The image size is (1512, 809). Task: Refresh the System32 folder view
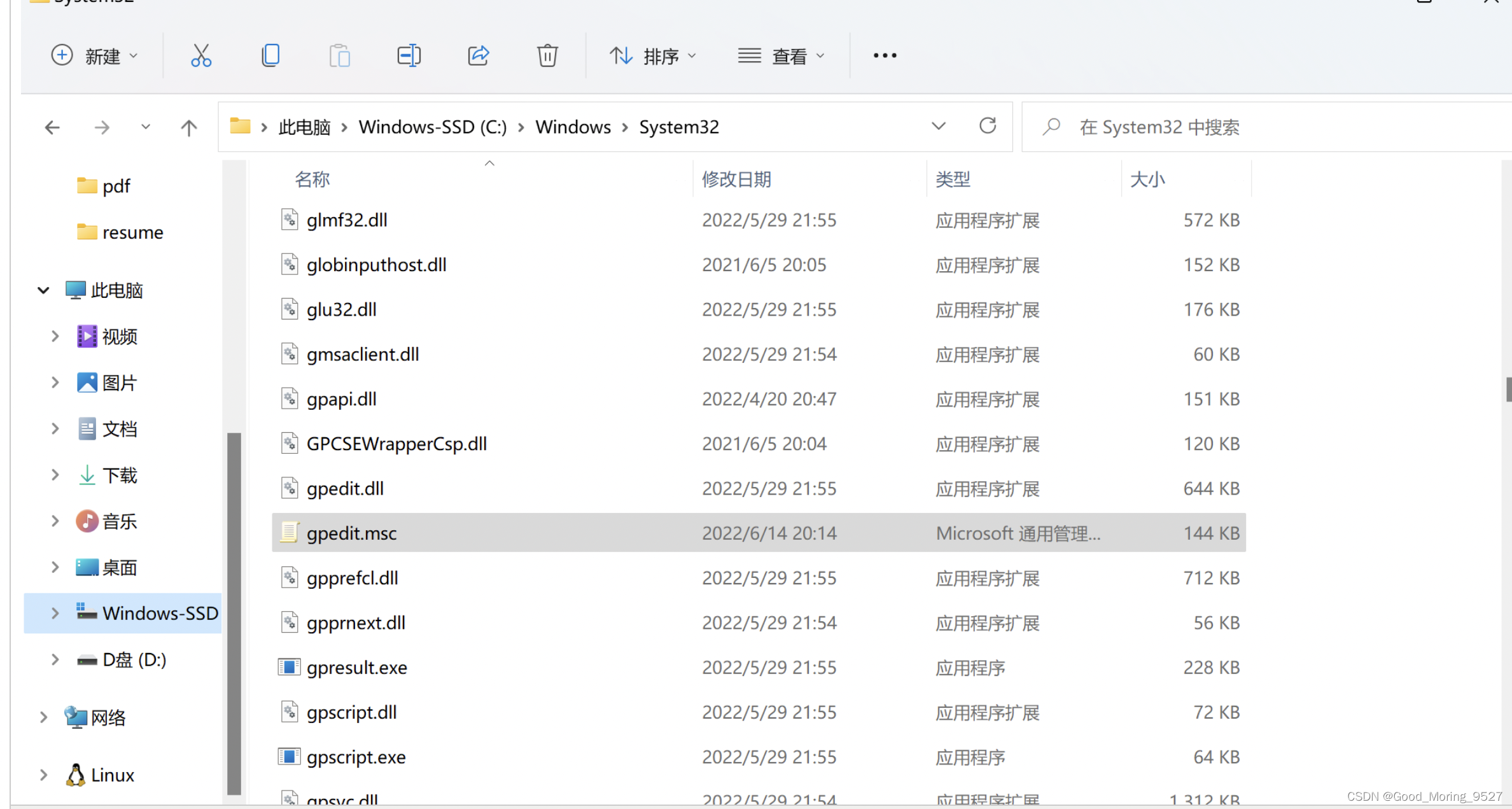987,126
